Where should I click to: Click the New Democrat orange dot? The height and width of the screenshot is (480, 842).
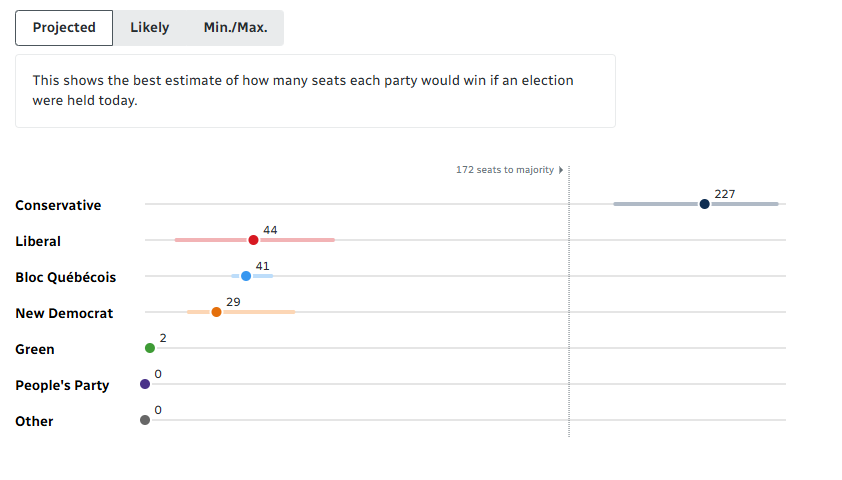coord(216,312)
